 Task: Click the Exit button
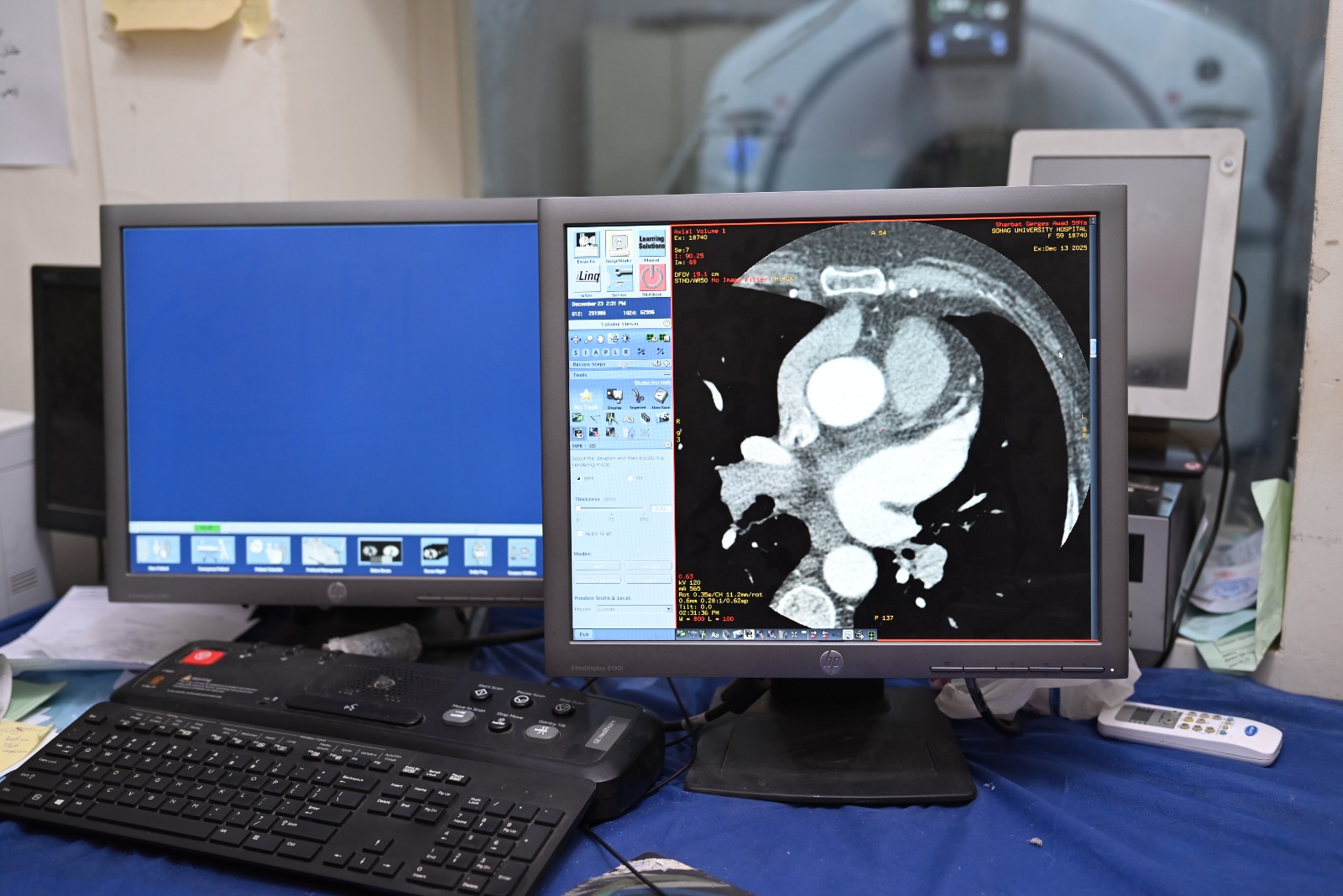[584, 634]
